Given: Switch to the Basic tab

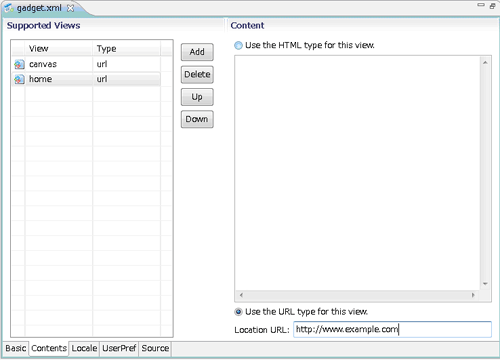Looking at the screenshot, I should pyautogui.click(x=16, y=348).
